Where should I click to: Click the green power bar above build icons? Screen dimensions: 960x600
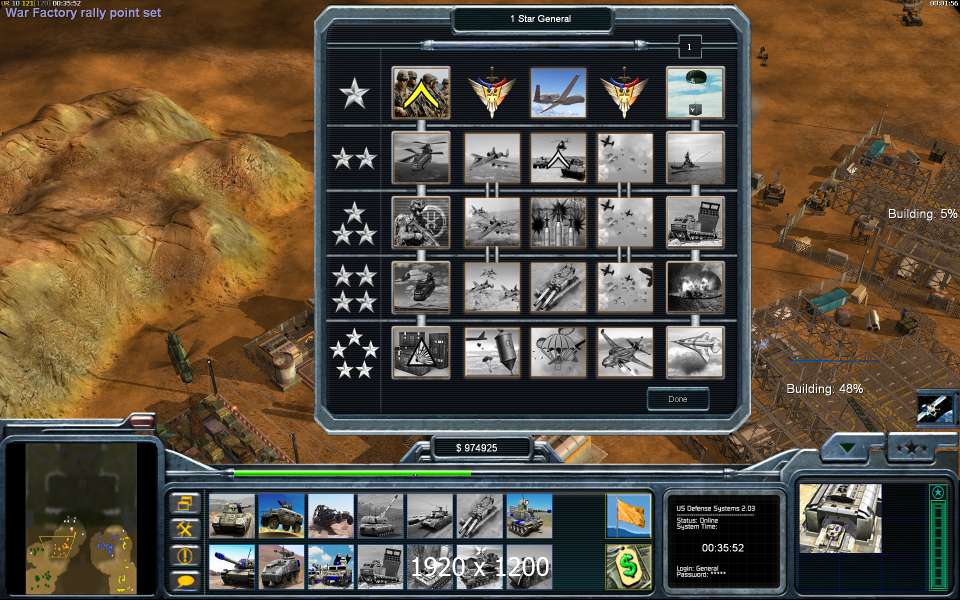[x=353, y=473]
